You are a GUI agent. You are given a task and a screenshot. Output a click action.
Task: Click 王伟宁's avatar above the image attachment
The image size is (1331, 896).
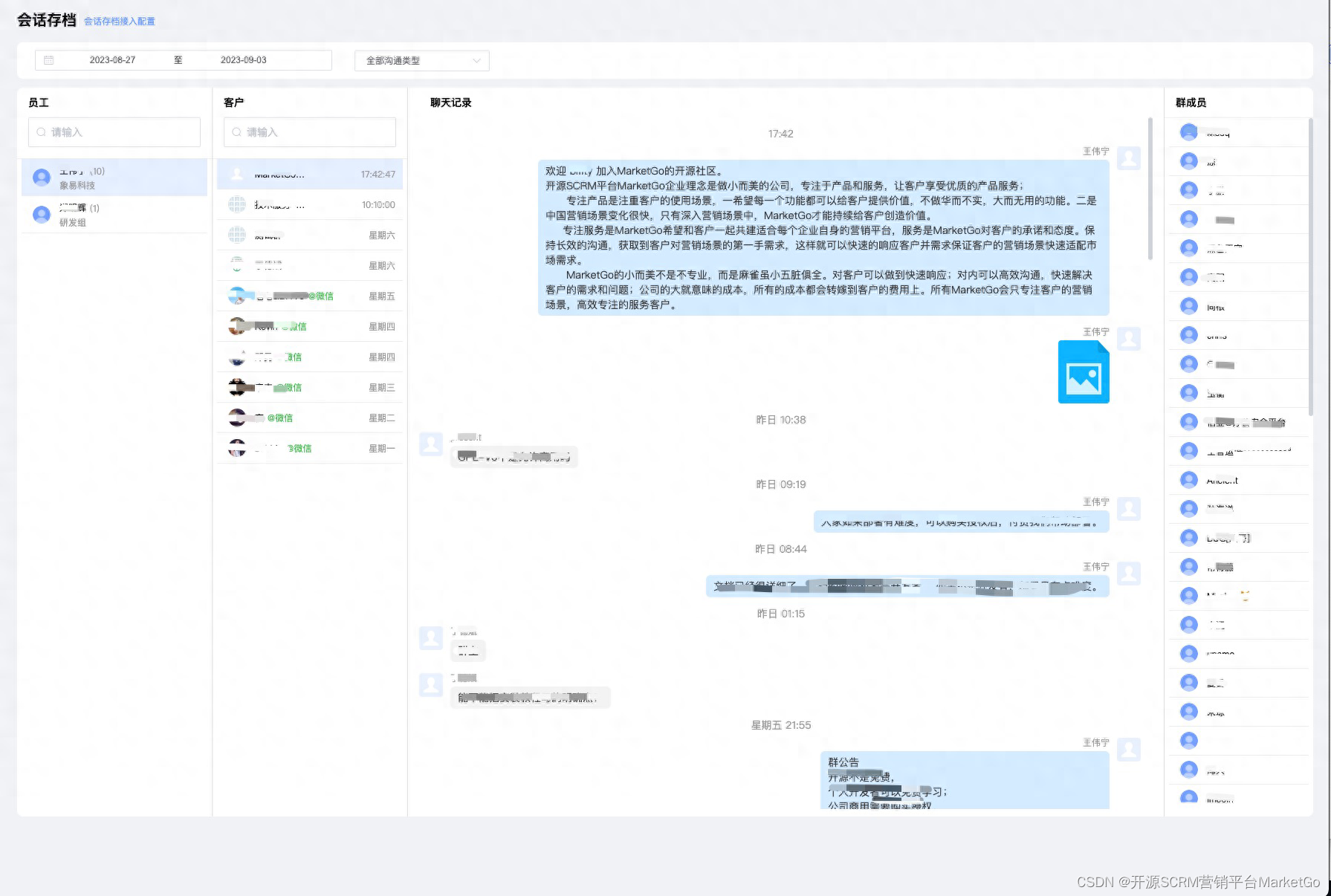[x=1129, y=339]
